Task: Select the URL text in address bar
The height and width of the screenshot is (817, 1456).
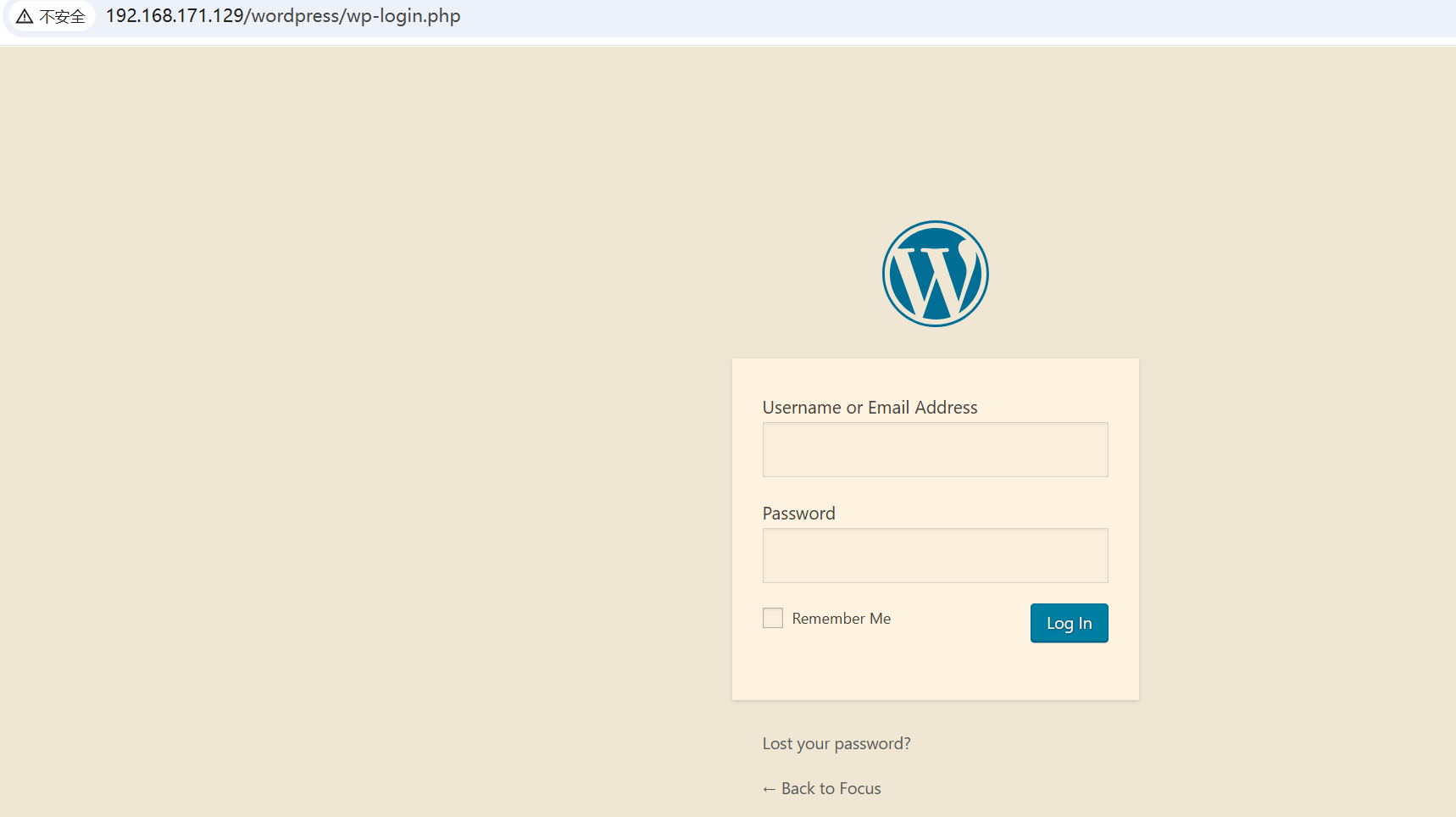Action: pyautogui.click(x=282, y=16)
